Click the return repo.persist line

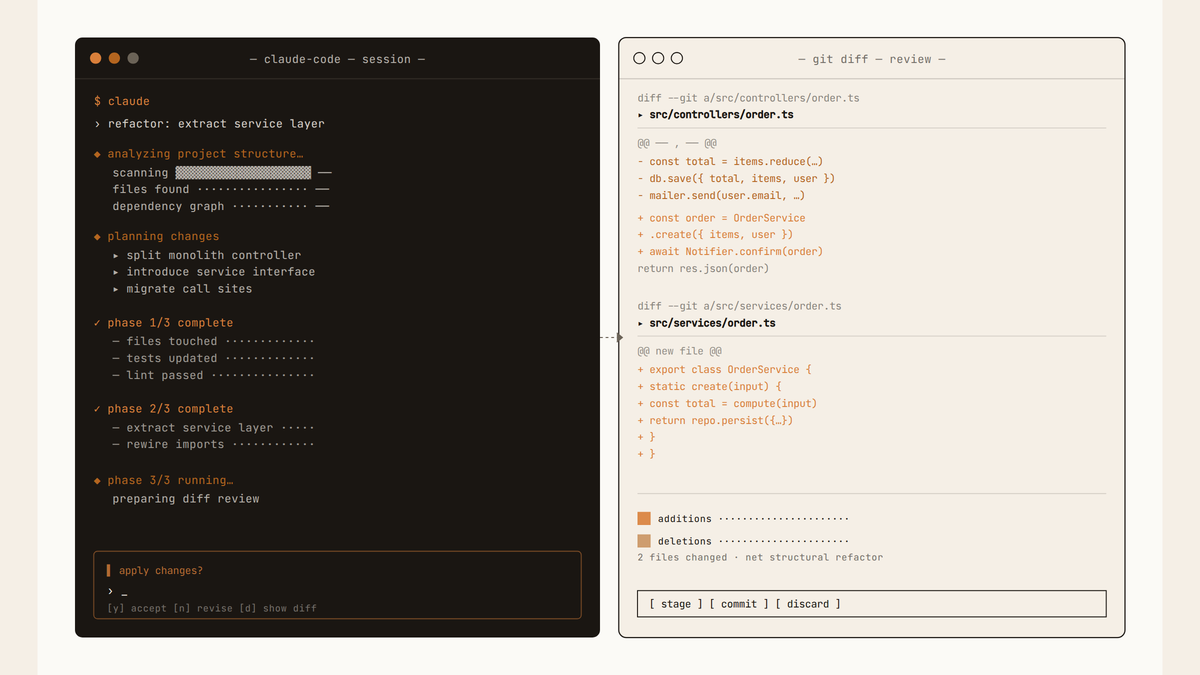point(715,420)
